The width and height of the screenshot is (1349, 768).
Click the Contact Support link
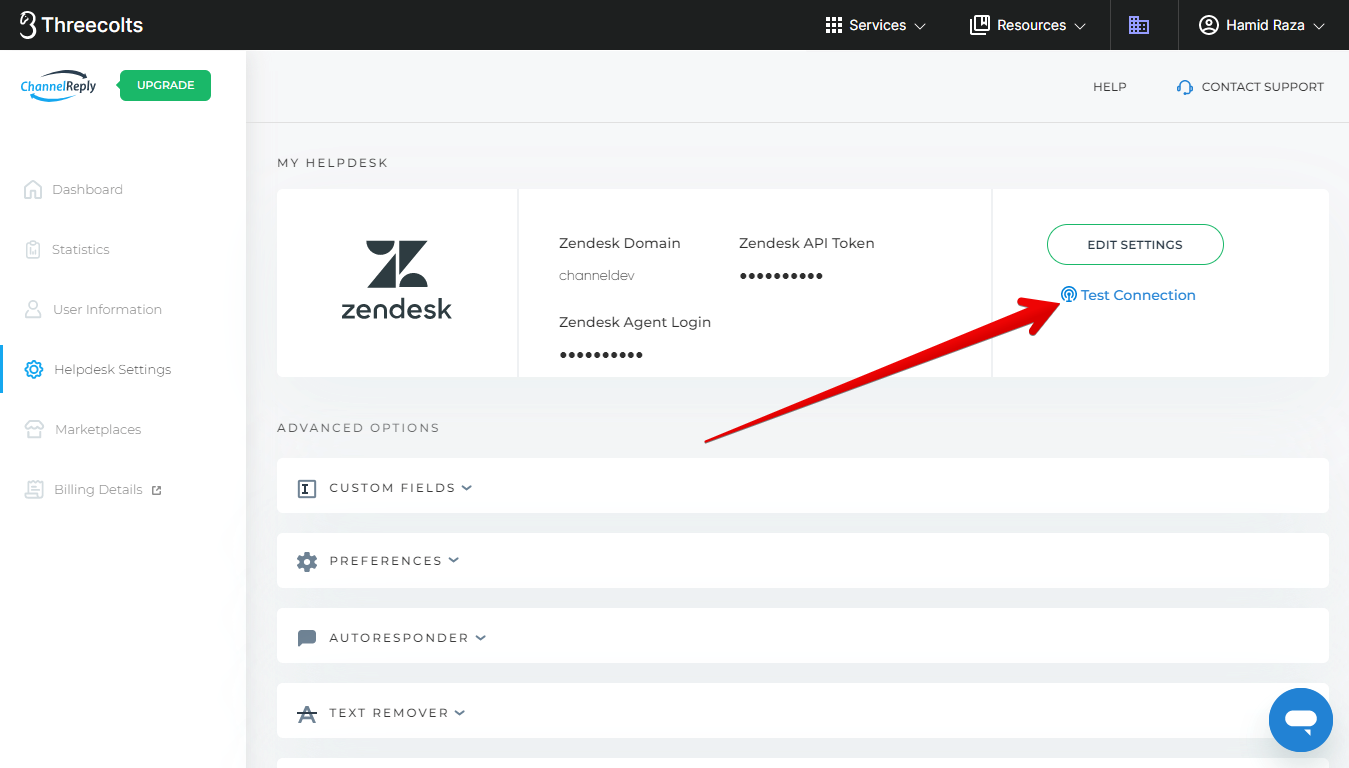pyautogui.click(x=1263, y=87)
